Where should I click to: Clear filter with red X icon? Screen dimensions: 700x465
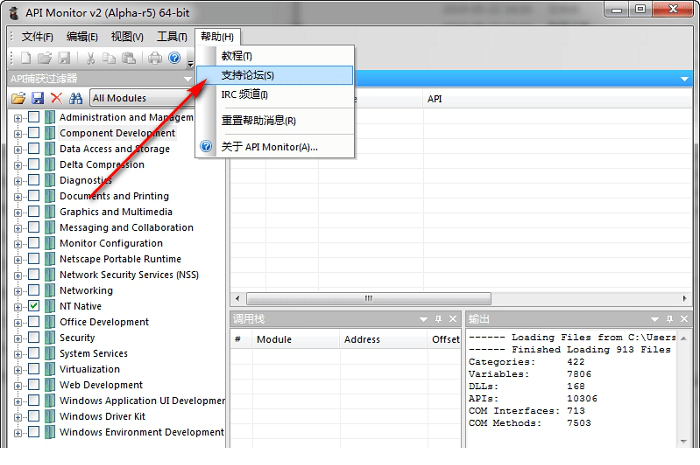pos(56,98)
